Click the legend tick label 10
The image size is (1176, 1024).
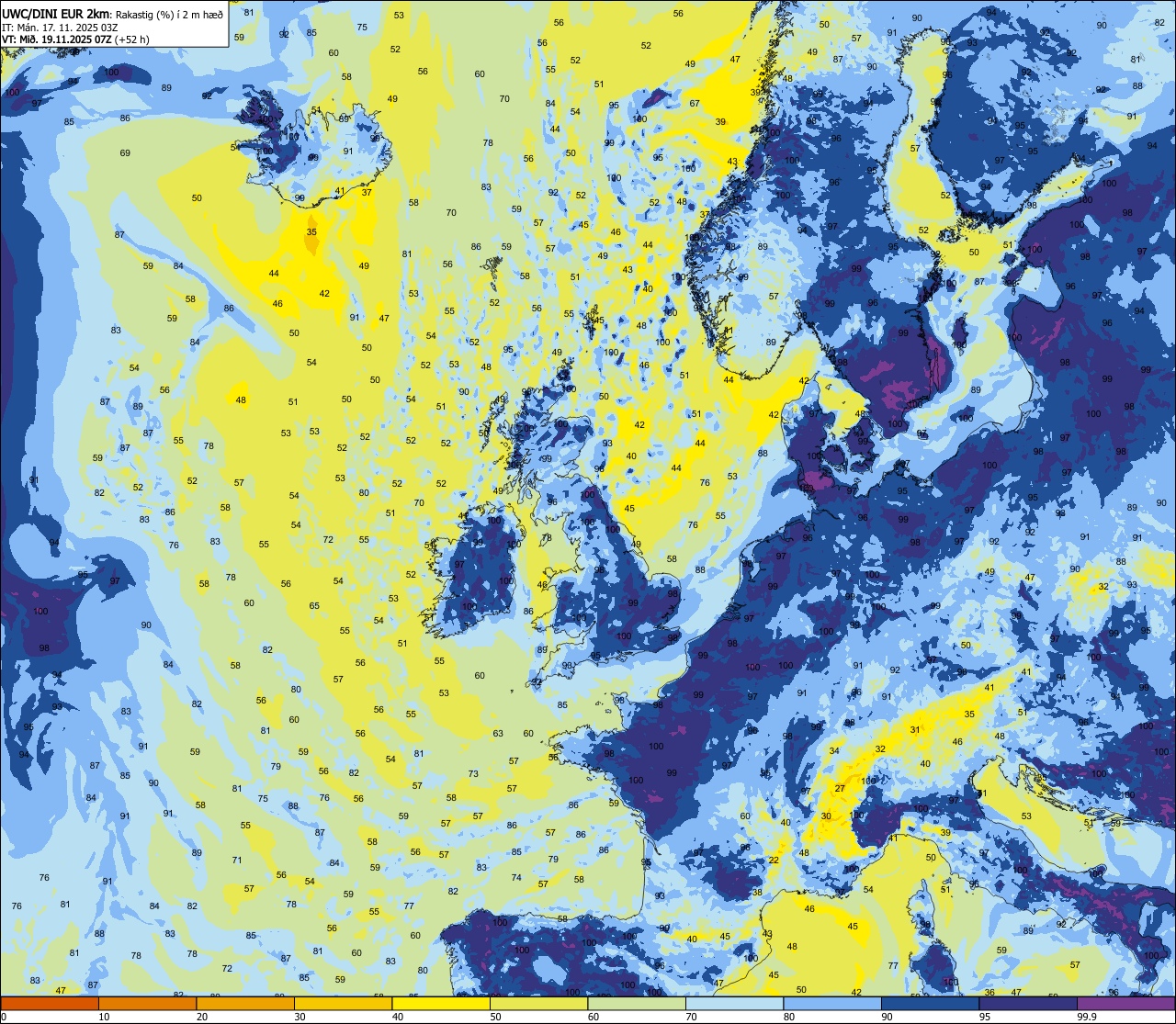point(104,1017)
